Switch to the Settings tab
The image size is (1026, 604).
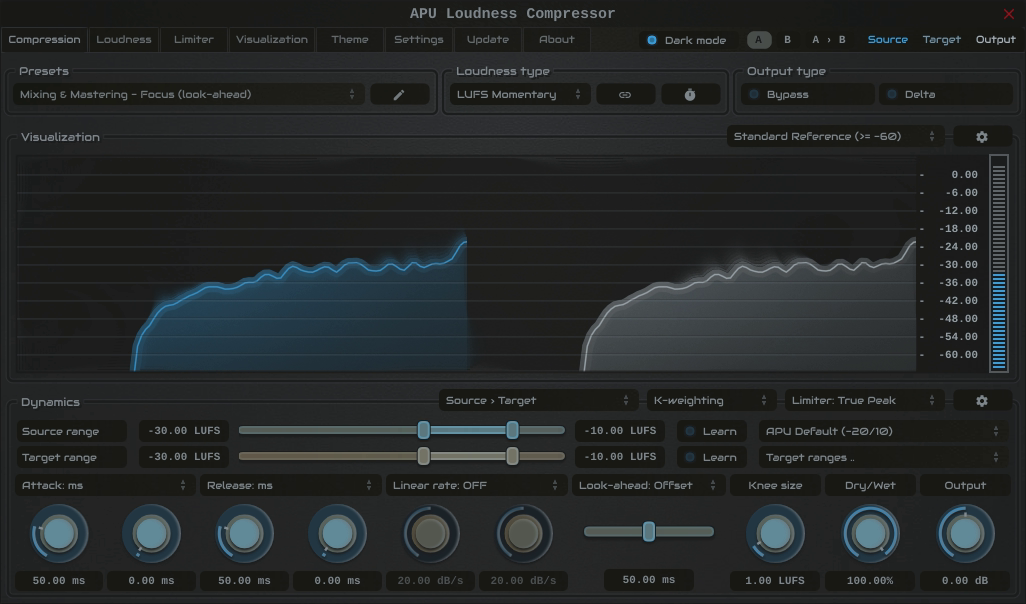(419, 40)
